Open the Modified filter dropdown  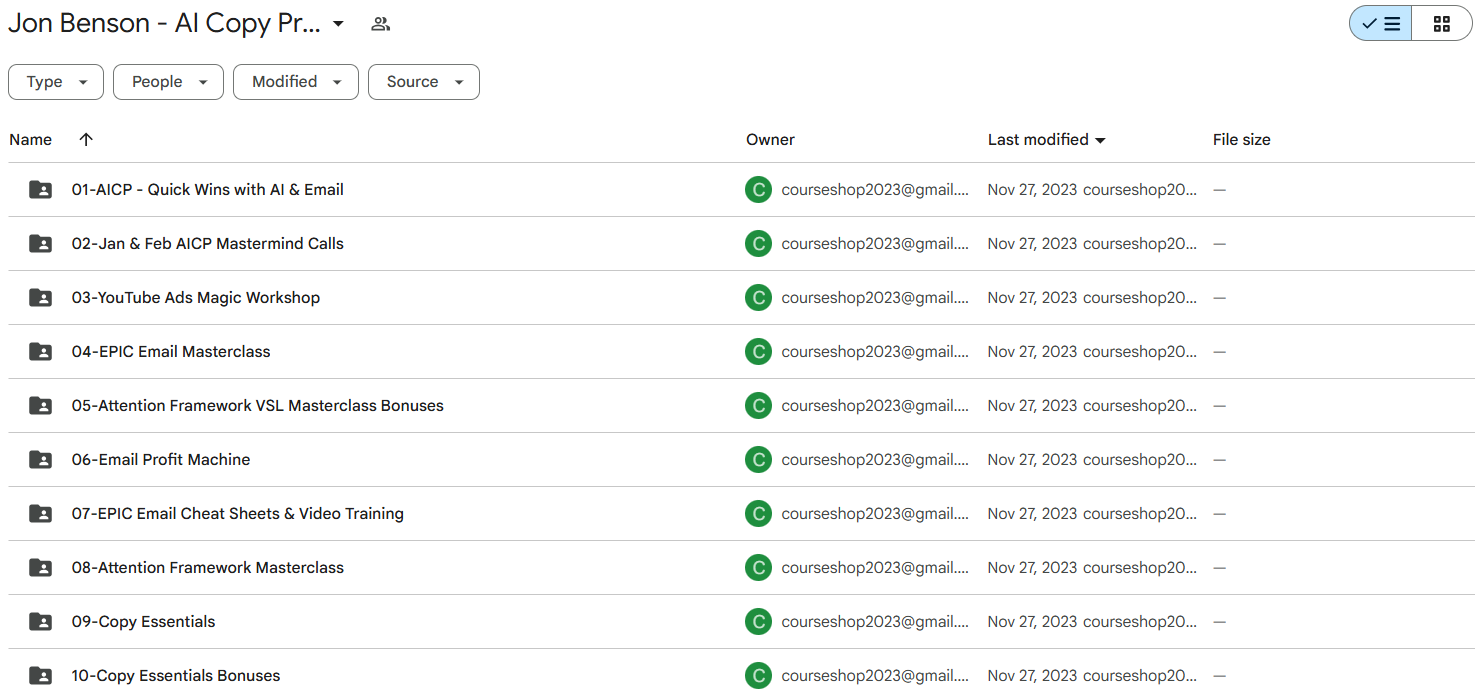click(x=296, y=82)
